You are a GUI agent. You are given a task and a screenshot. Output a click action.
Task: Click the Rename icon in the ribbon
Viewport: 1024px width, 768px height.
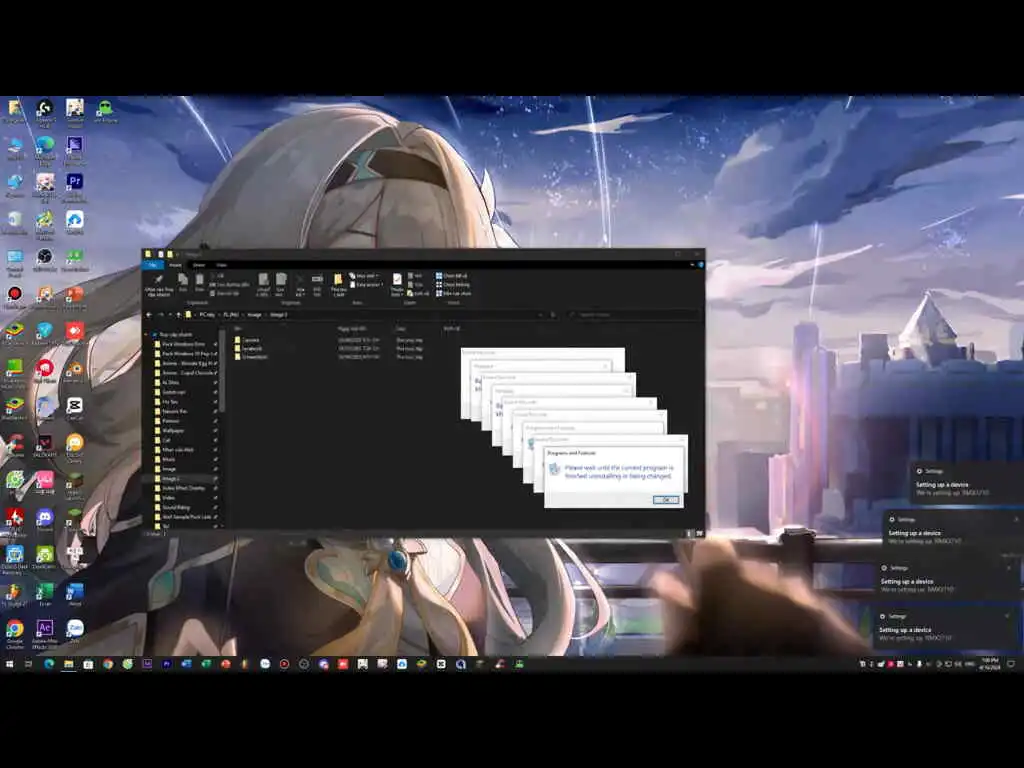[x=317, y=285]
